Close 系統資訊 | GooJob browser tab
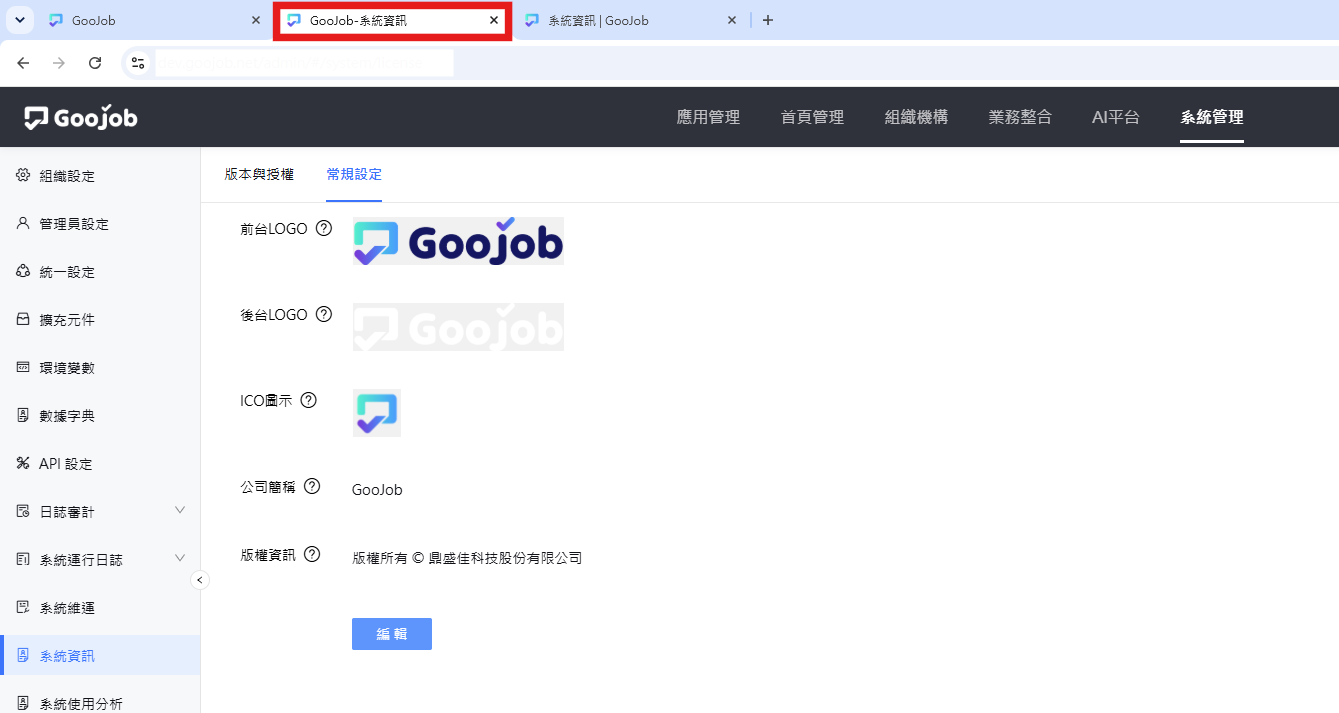The image size is (1339, 713). pos(732,20)
